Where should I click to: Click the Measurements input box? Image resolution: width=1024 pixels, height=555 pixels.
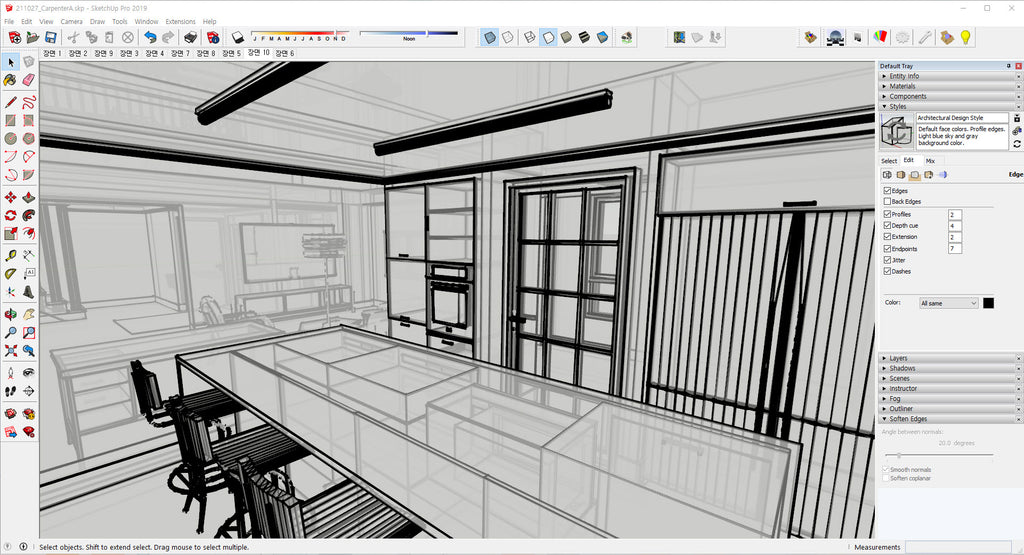point(958,547)
